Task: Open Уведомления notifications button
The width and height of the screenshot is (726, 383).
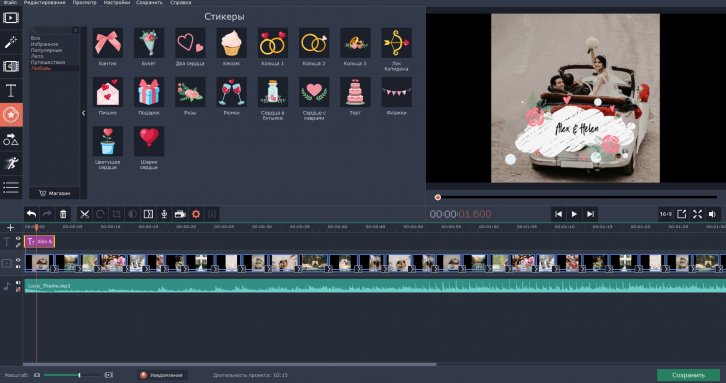Action: point(162,375)
